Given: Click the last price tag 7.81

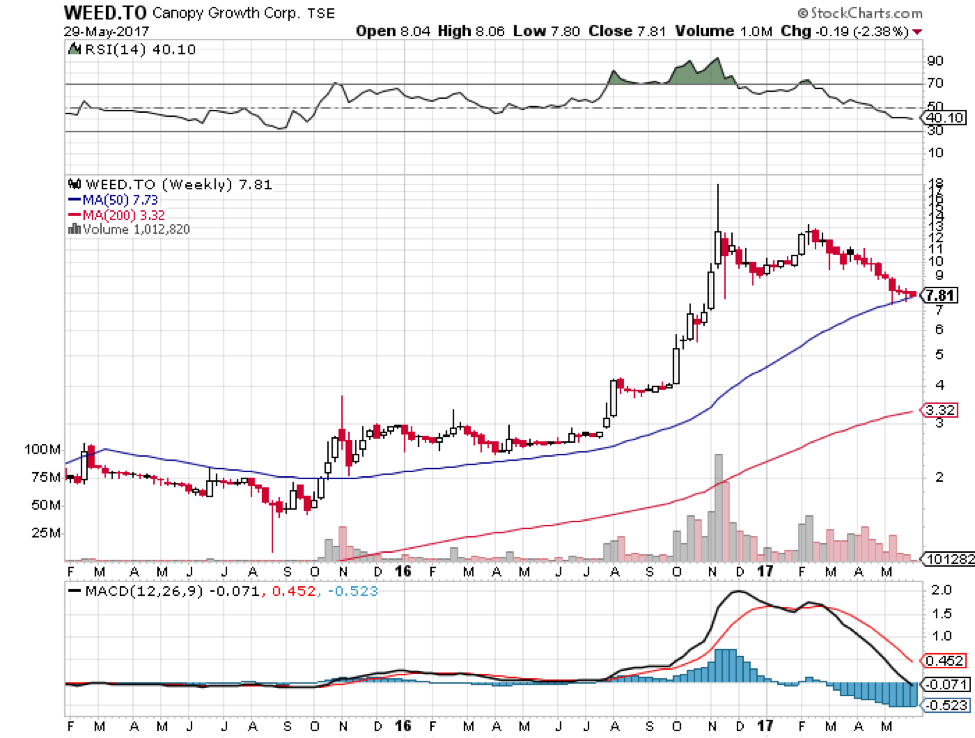Looking at the screenshot, I should tap(941, 295).
